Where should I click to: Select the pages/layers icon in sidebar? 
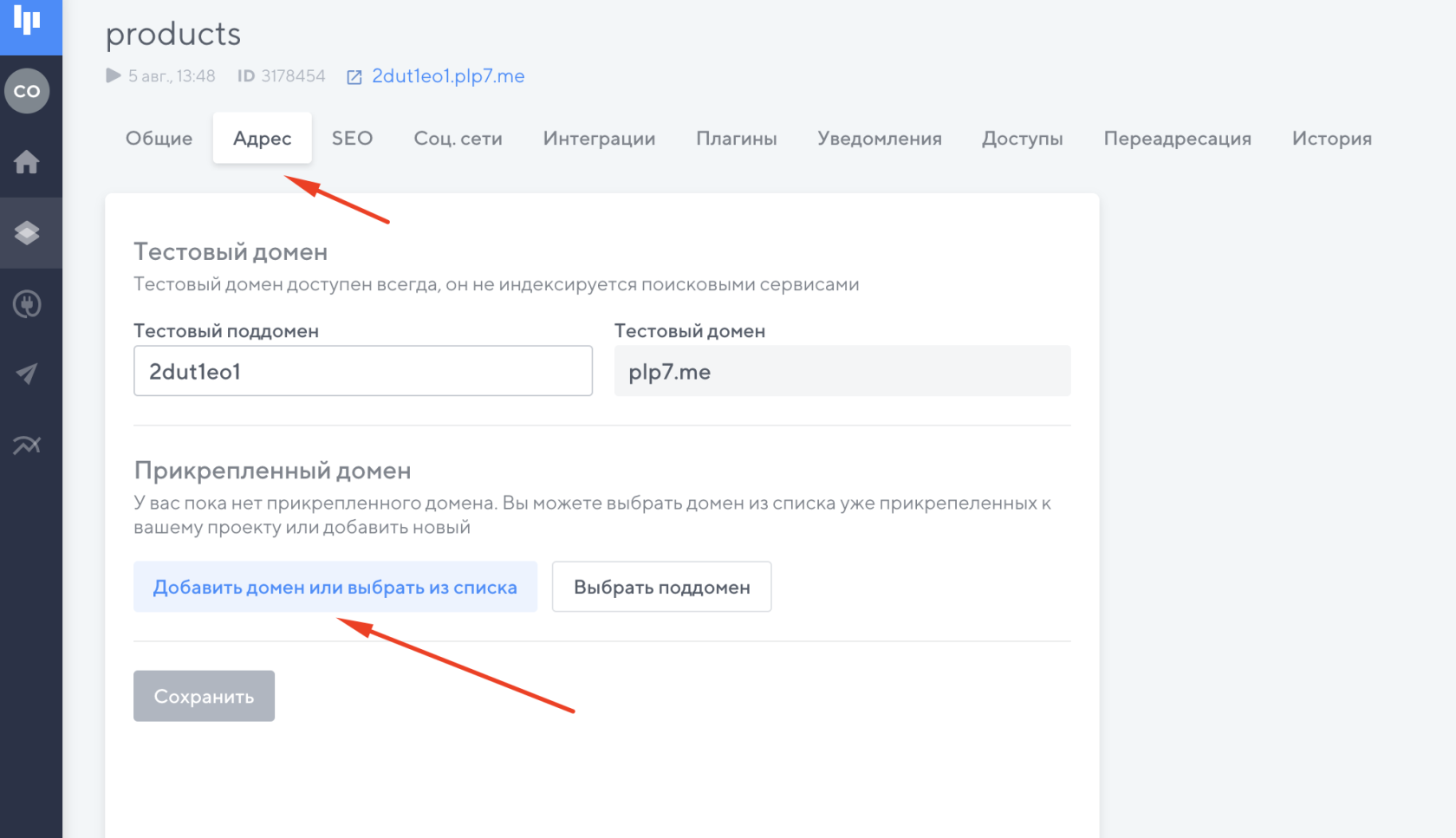pos(29,232)
